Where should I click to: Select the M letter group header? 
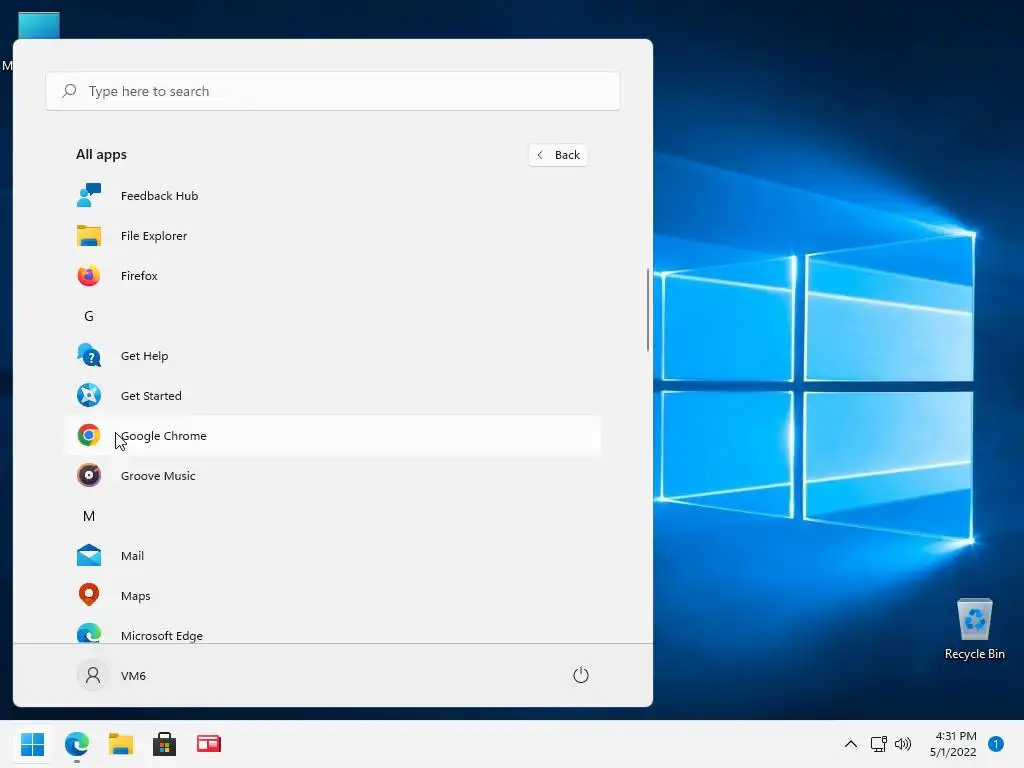tap(89, 516)
